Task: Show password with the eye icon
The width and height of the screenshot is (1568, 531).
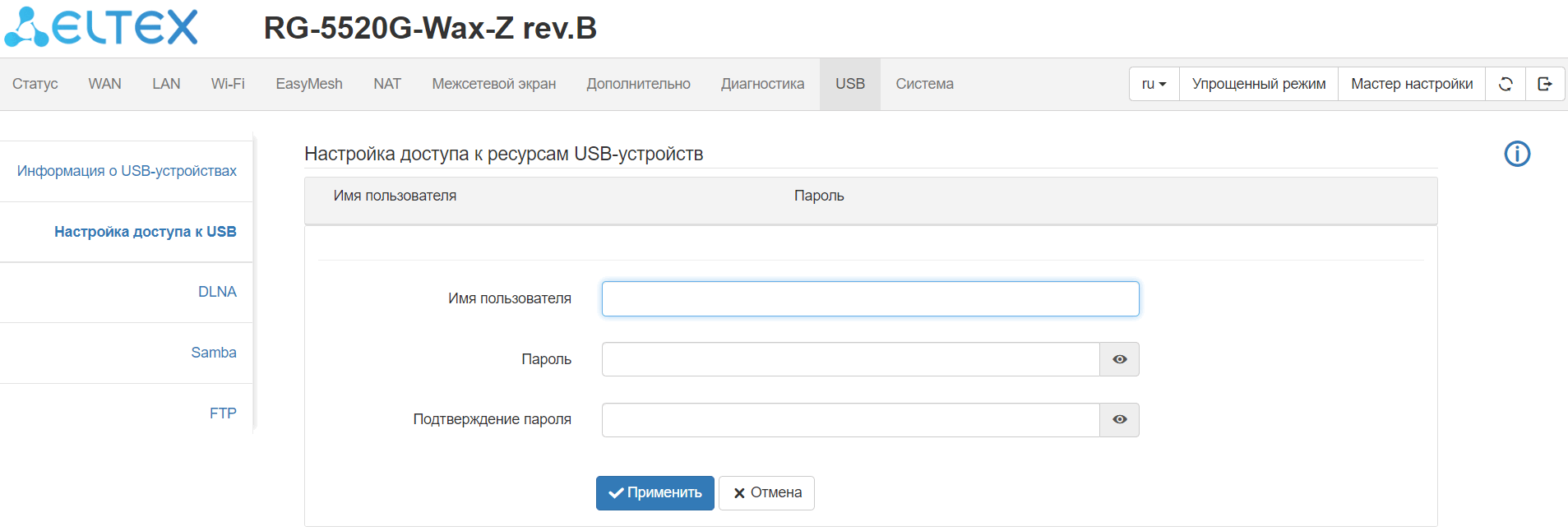Action: coord(1119,359)
